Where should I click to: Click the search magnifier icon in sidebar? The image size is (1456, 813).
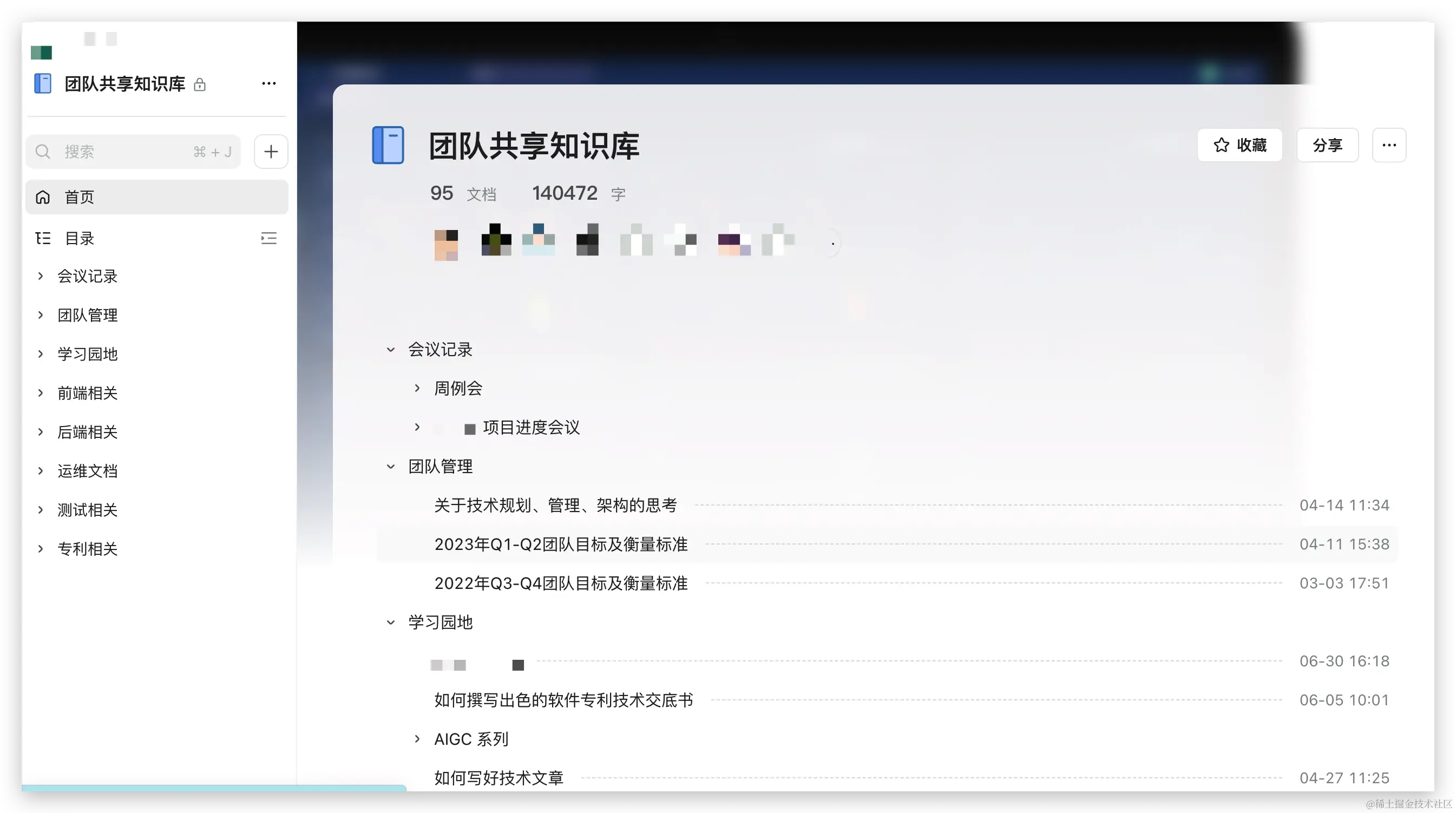(x=43, y=151)
